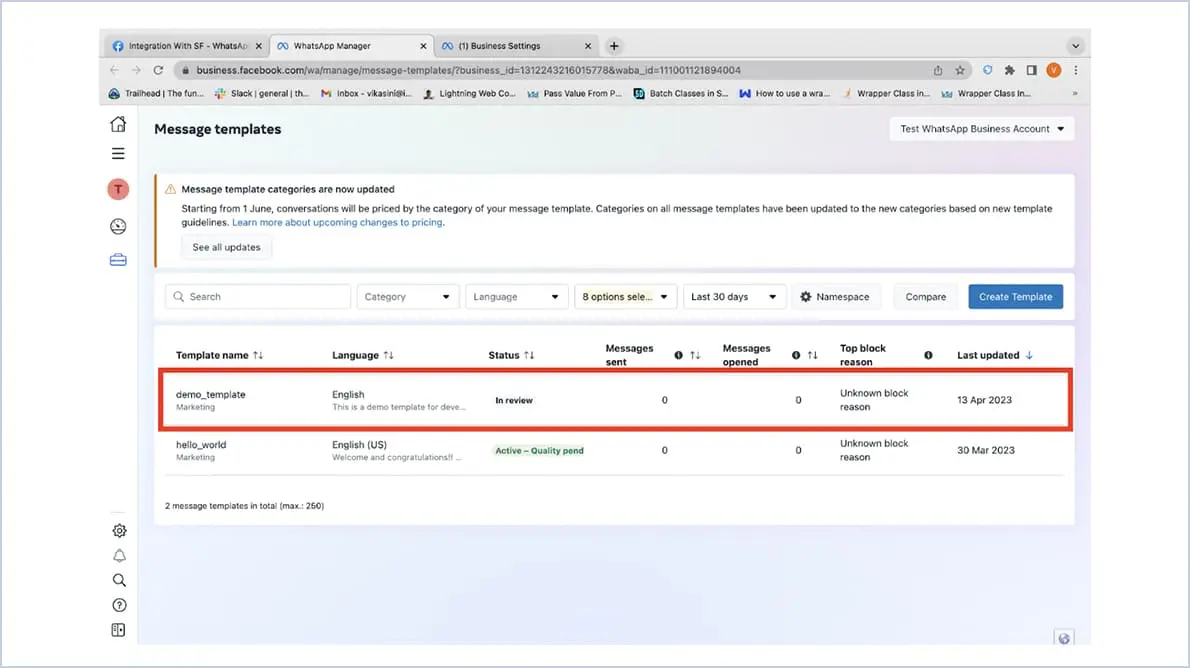This screenshot has width=1190, height=668.
Task: Open the Last 30 days dropdown
Action: click(x=734, y=297)
